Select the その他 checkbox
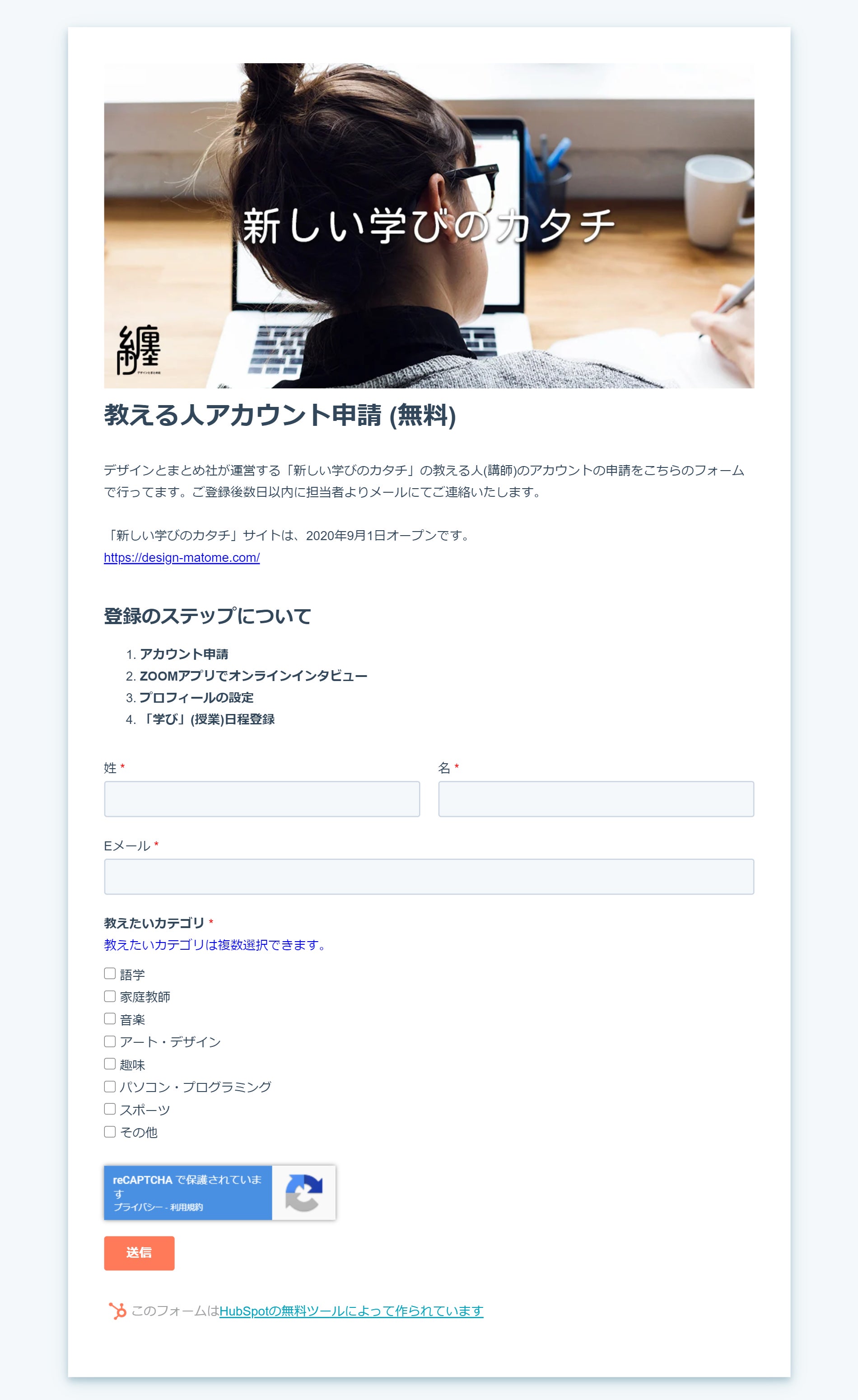Image resolution: width=858 pixels, height=1400 pixels. 110,1132
